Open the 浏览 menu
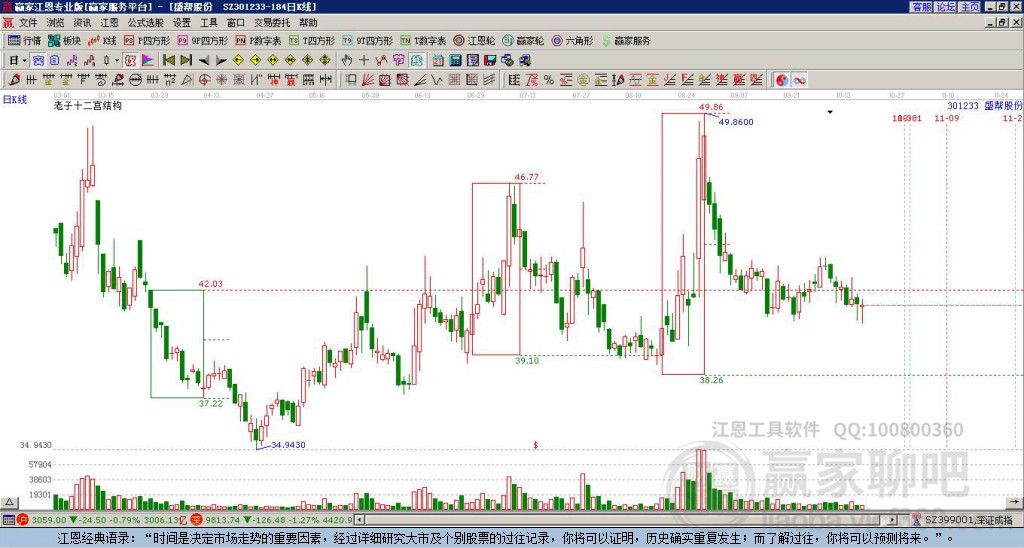This screenshot has width=1024, height=548. (x=56, y=23)
